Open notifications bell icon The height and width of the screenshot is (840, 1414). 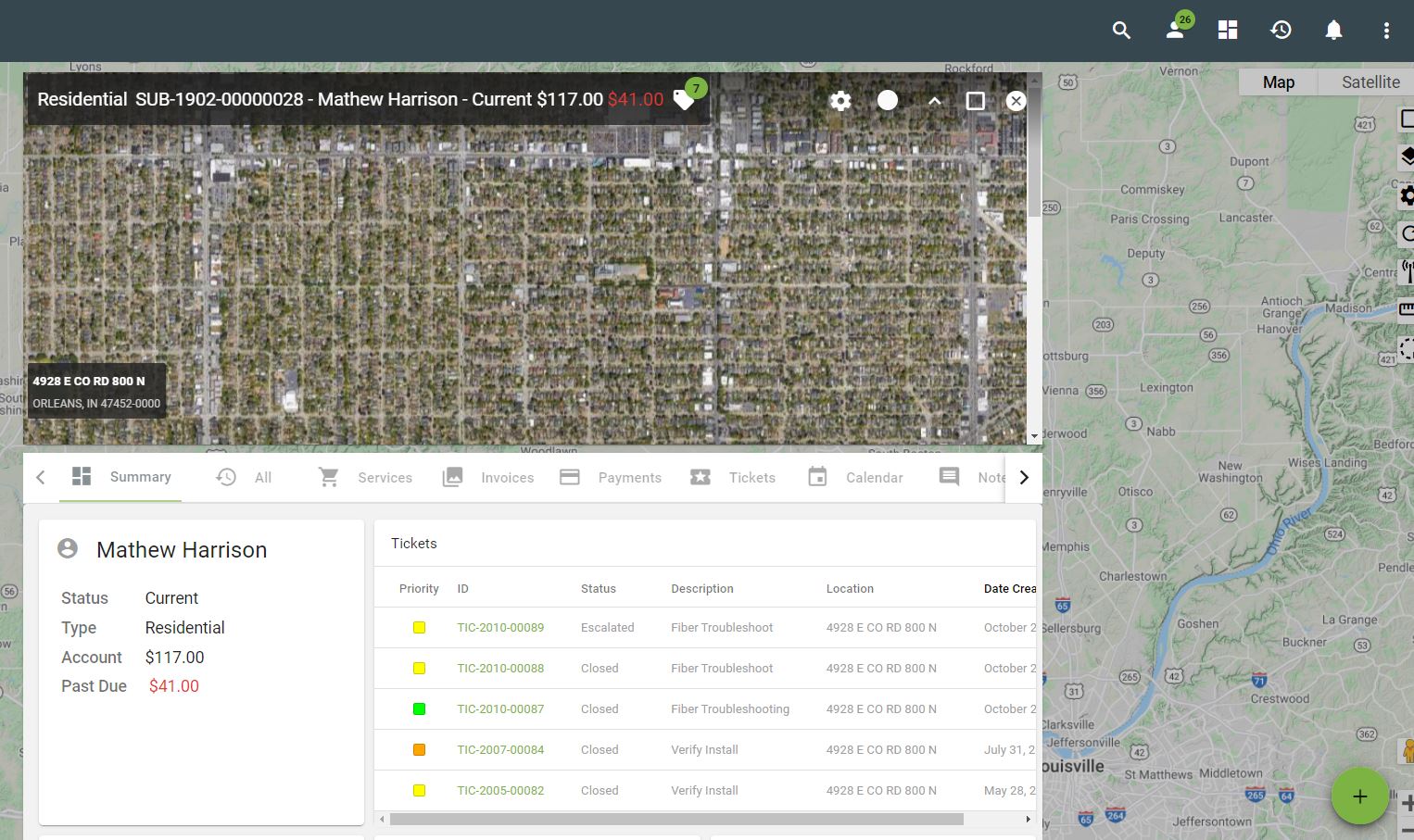(x=1333, y=31)
